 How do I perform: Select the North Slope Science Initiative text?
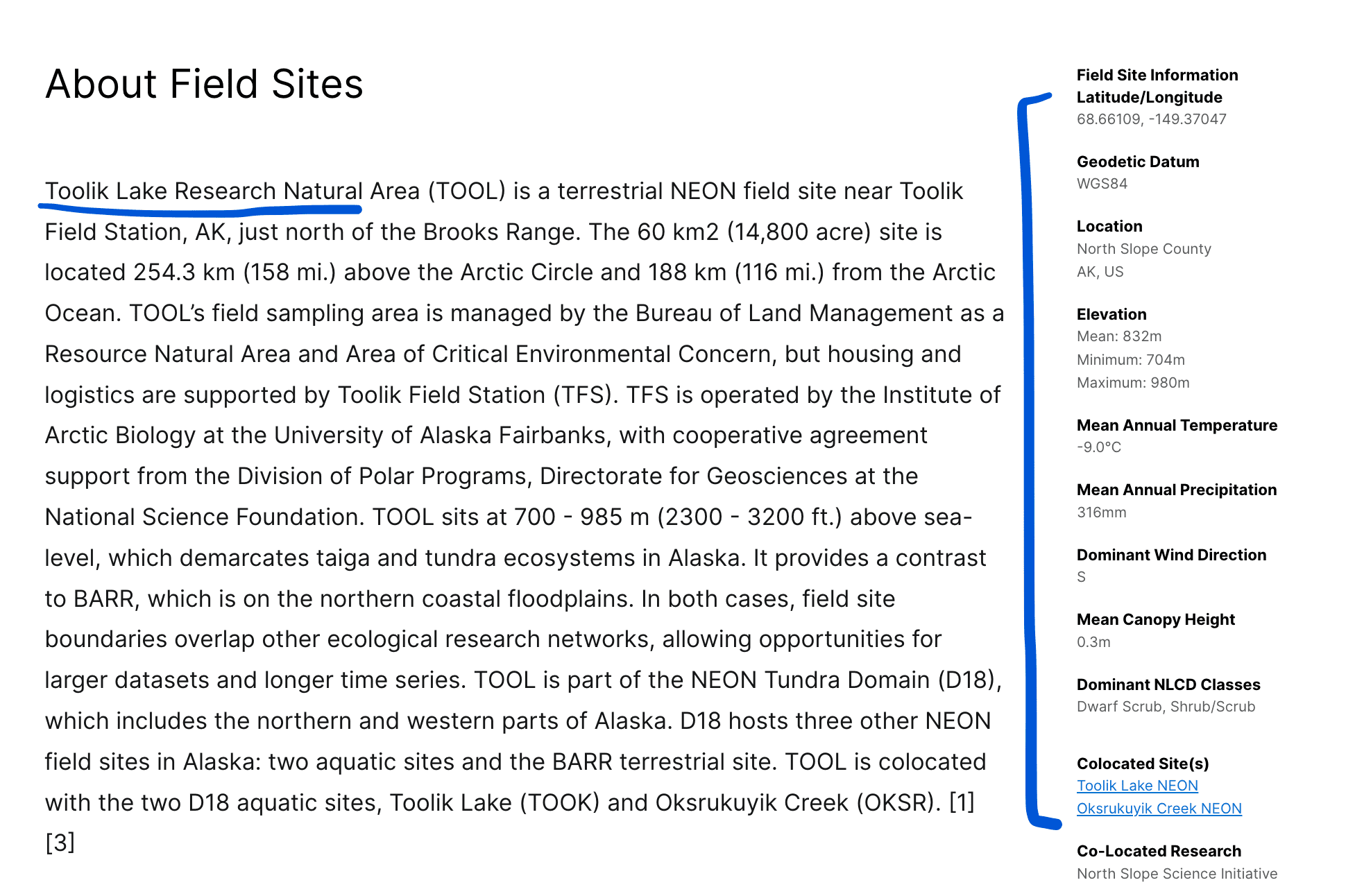[1177, 873]
